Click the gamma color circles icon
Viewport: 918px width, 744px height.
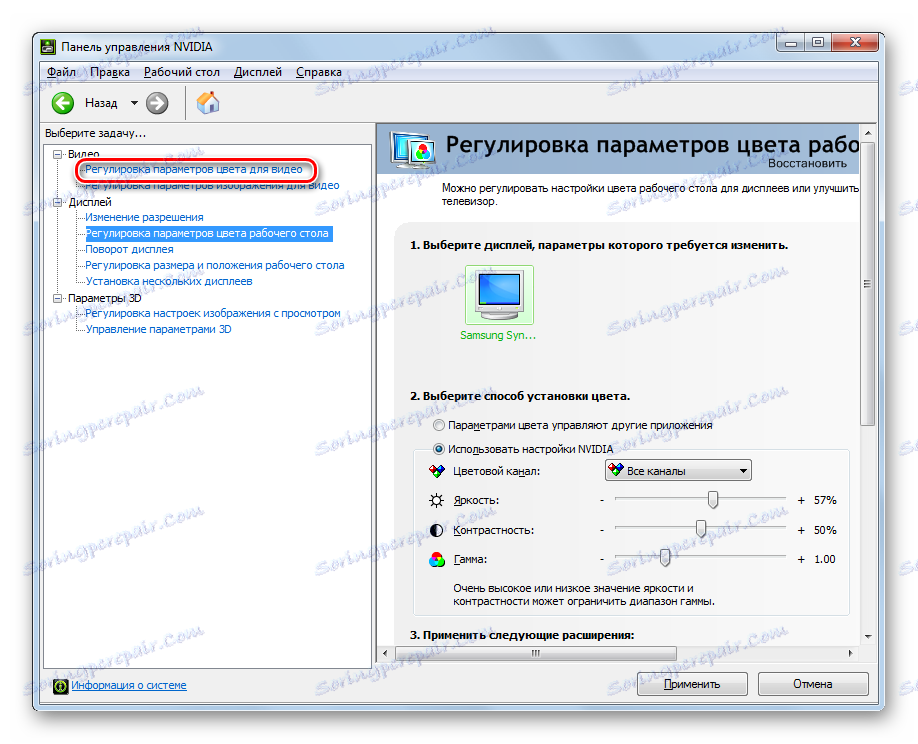click(x=437, y=560)
